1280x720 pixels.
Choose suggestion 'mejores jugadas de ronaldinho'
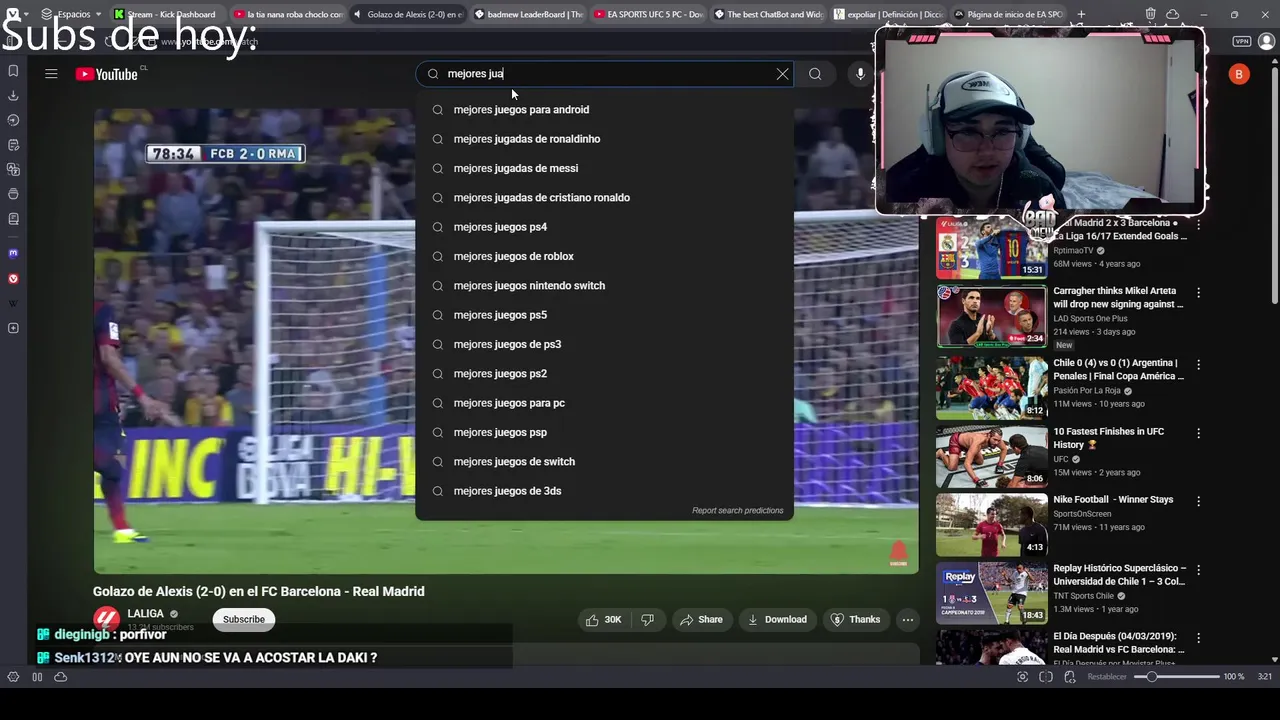[604, 139]
